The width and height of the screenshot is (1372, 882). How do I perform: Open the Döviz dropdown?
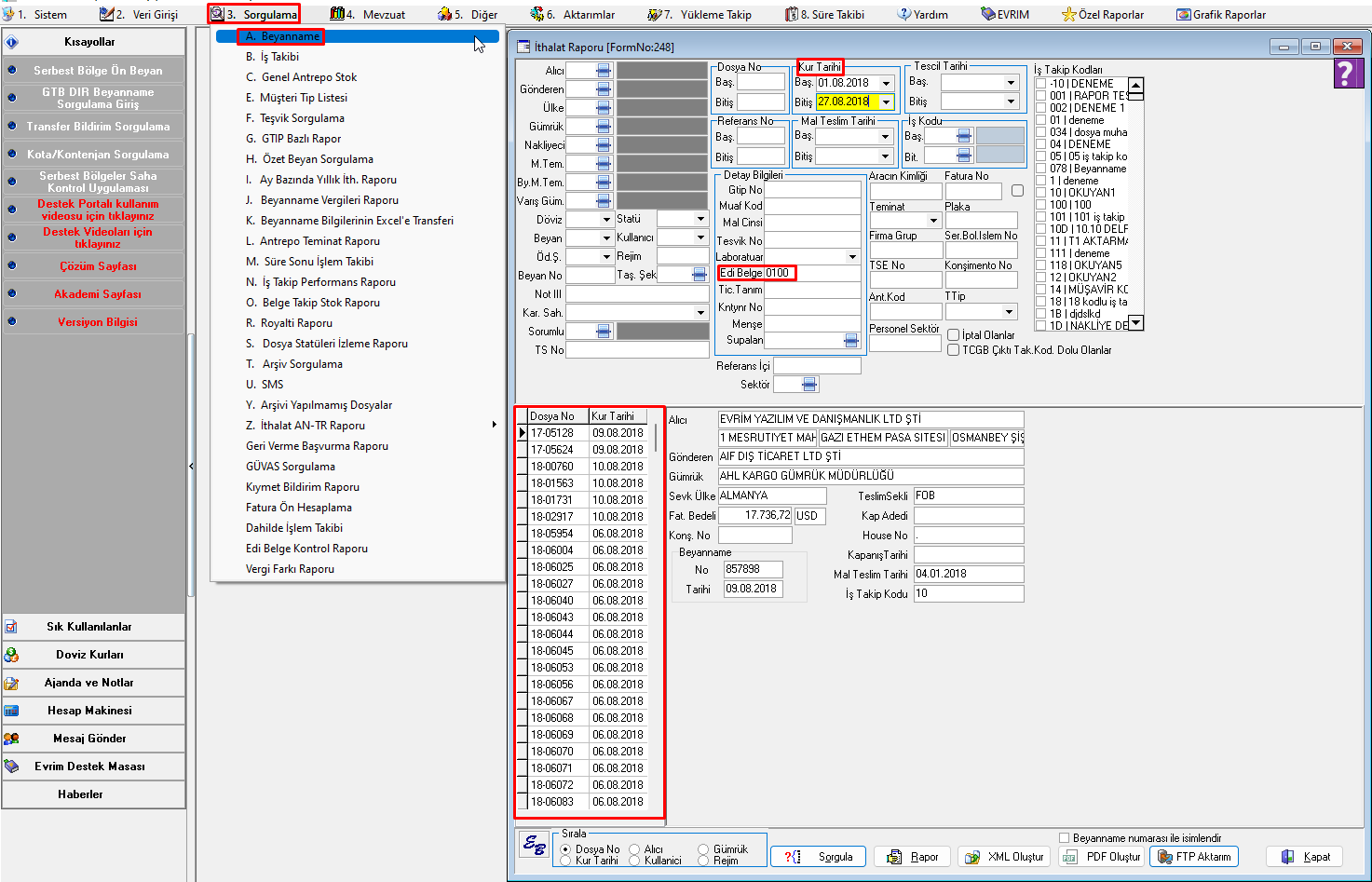tap(606, 220)
